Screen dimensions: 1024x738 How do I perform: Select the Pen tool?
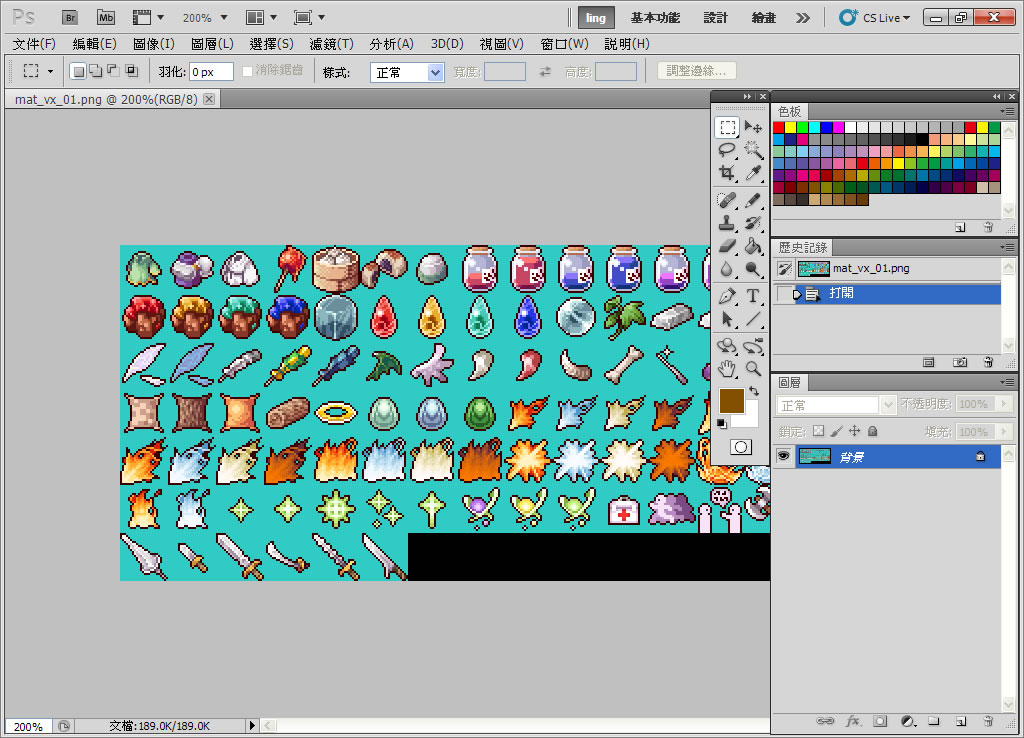pyautogui.click(x=727, y=296)
